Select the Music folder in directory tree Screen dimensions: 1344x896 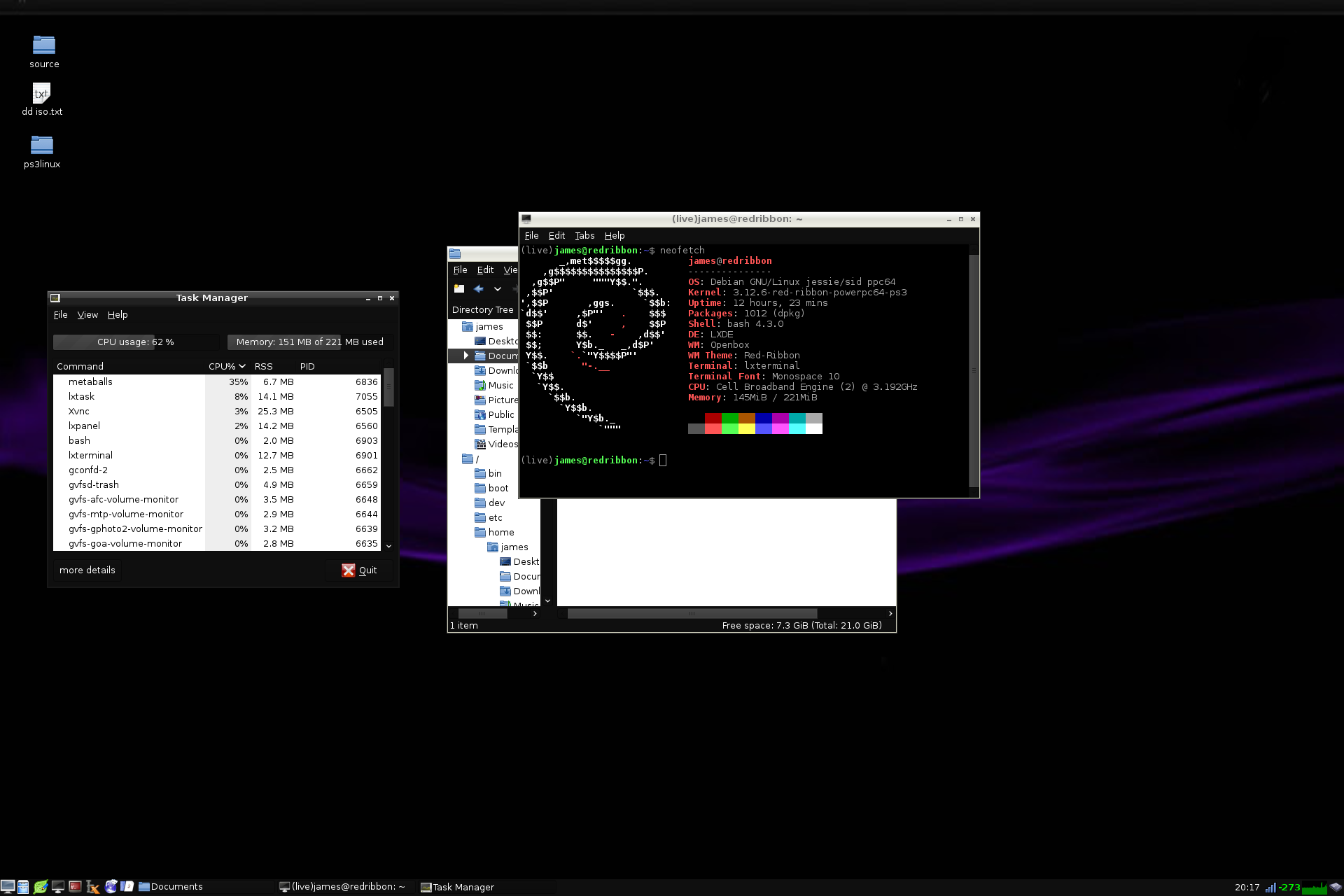500,386
